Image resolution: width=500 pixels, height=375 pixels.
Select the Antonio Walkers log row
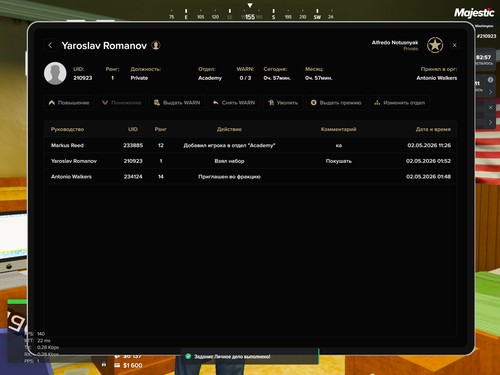coord(250,177)
